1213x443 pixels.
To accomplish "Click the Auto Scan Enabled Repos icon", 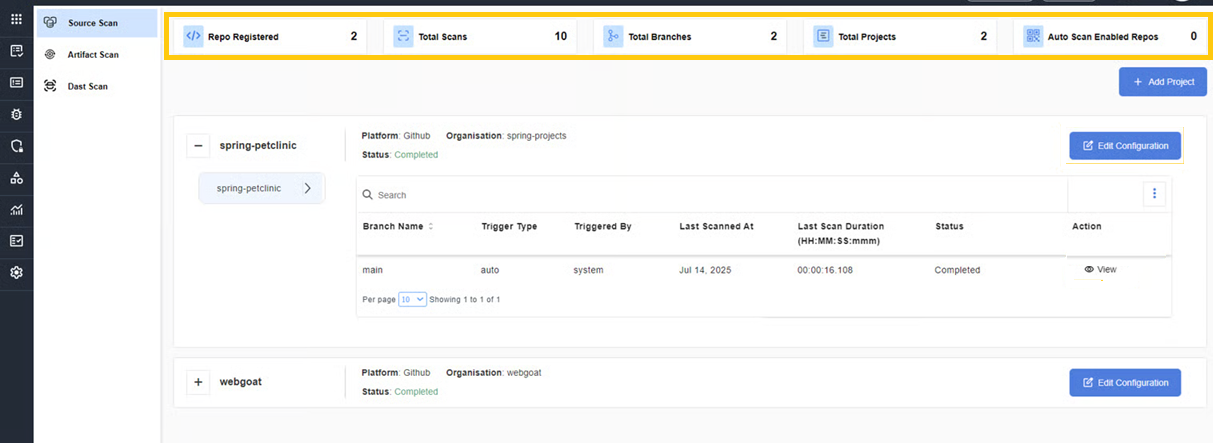I will [1033, 36].
